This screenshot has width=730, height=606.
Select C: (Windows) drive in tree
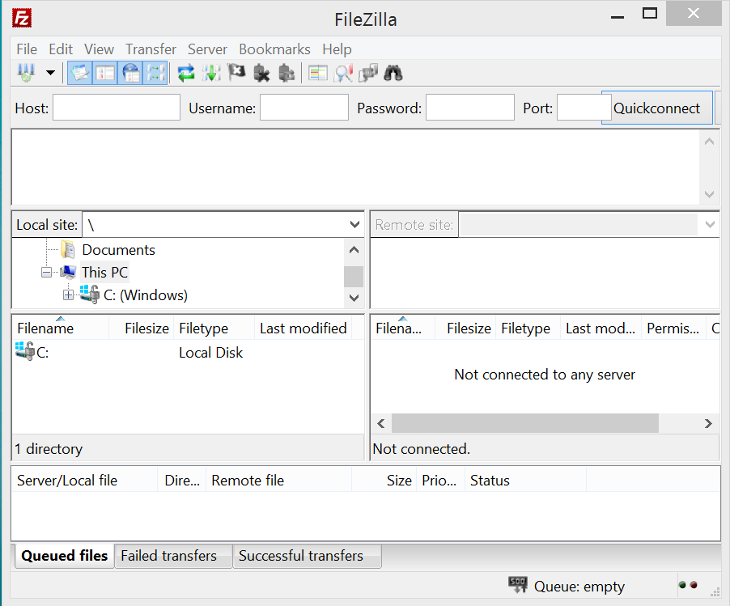(x=145, y=295)
